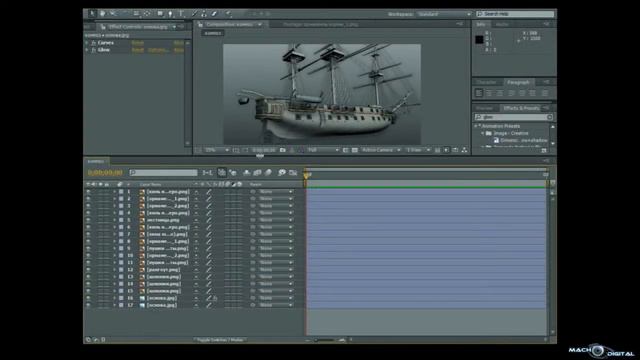640x360 pixels.
Task: Switch to the Audio panel tab
Action: pos(502,24)
